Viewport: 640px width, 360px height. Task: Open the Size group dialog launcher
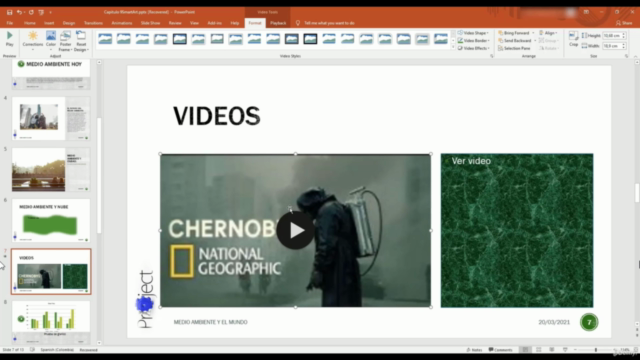tap(627, 56)
